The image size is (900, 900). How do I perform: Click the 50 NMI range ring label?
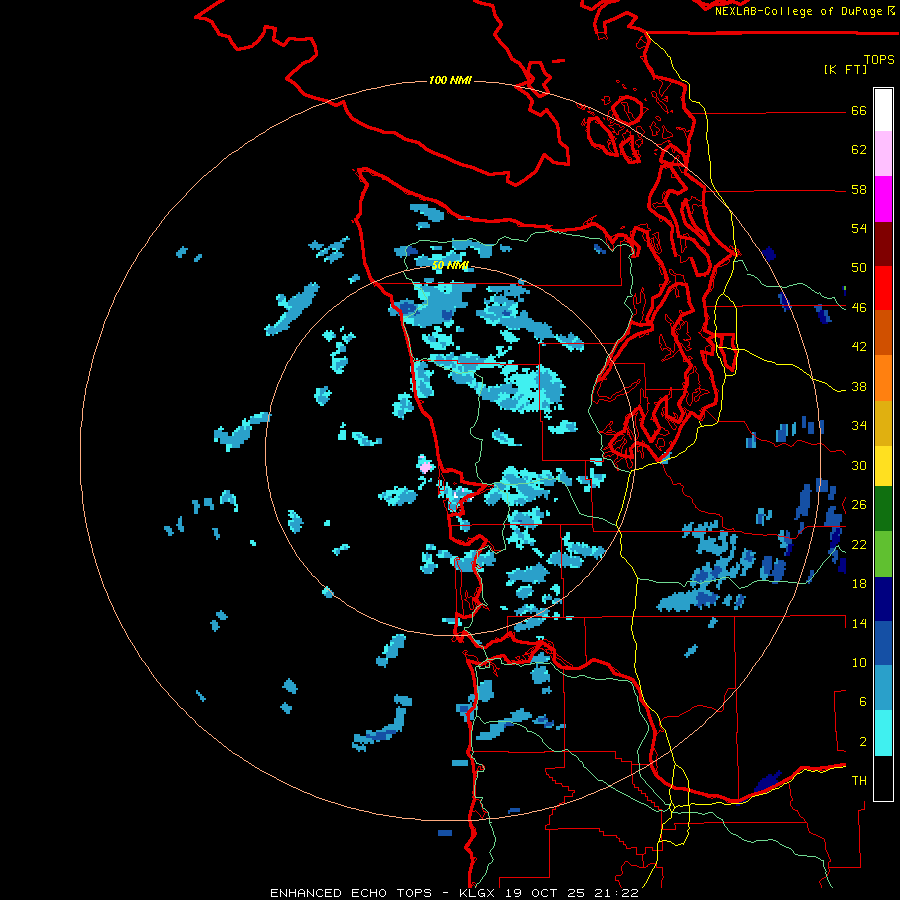(451, 266)
